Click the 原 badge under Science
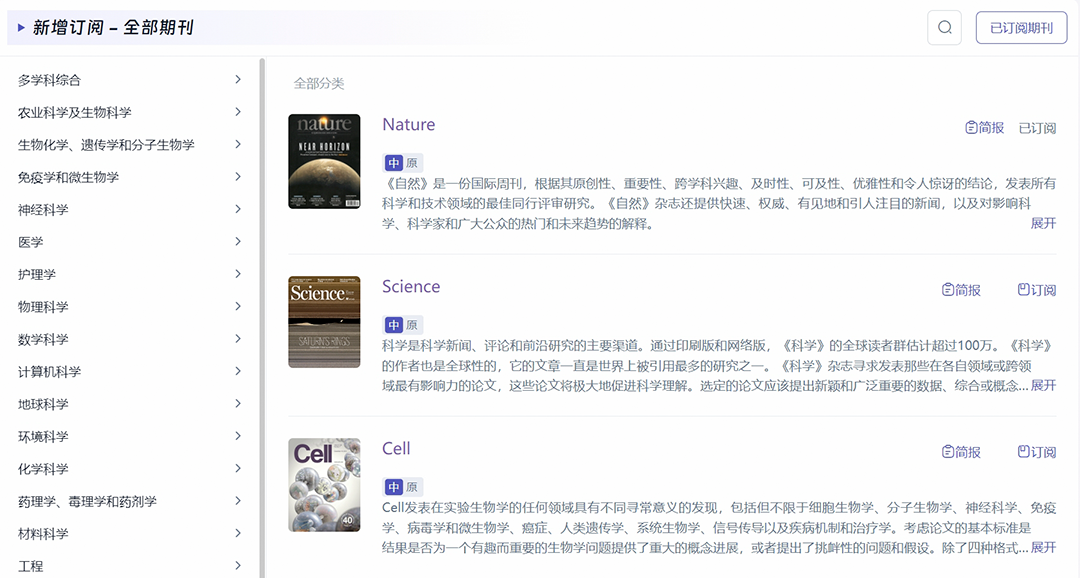Screen dimensions: 1080x578 (412, 325)
